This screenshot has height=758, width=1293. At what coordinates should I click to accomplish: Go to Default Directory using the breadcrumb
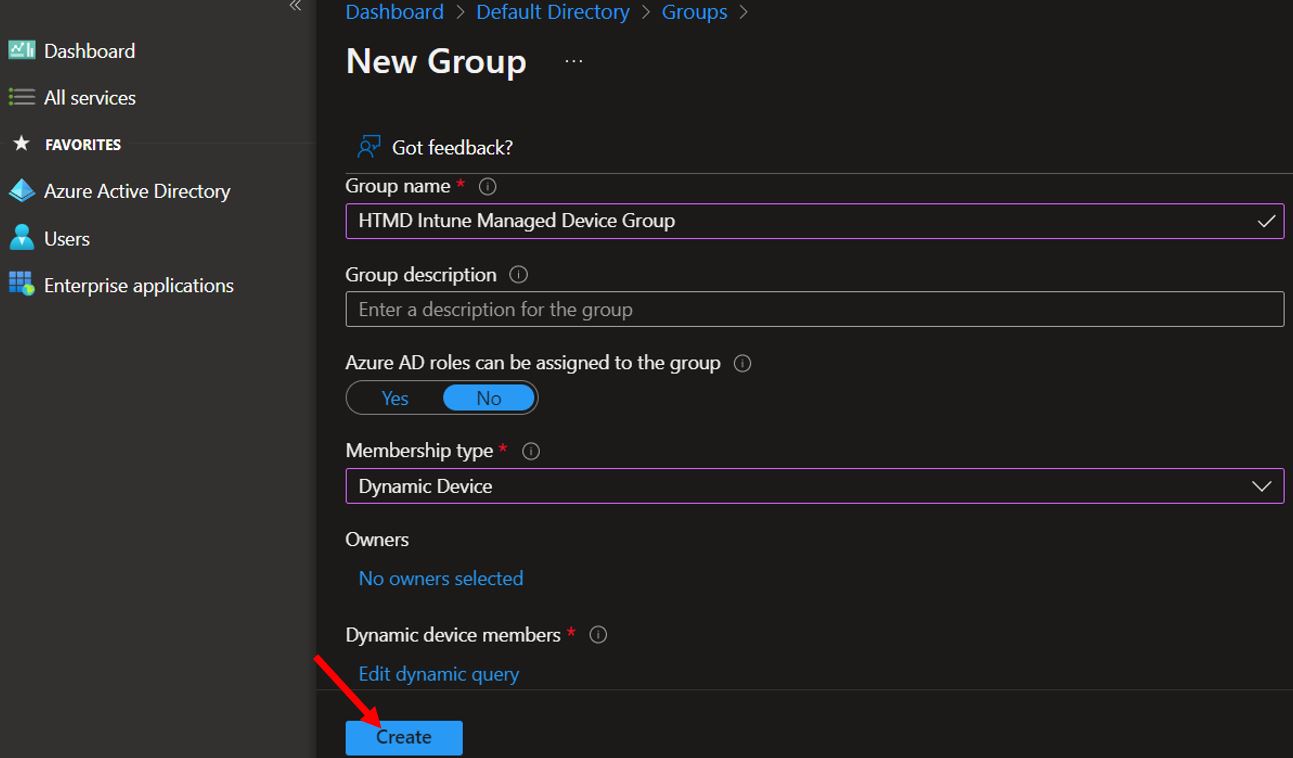[x=552, y=12]
